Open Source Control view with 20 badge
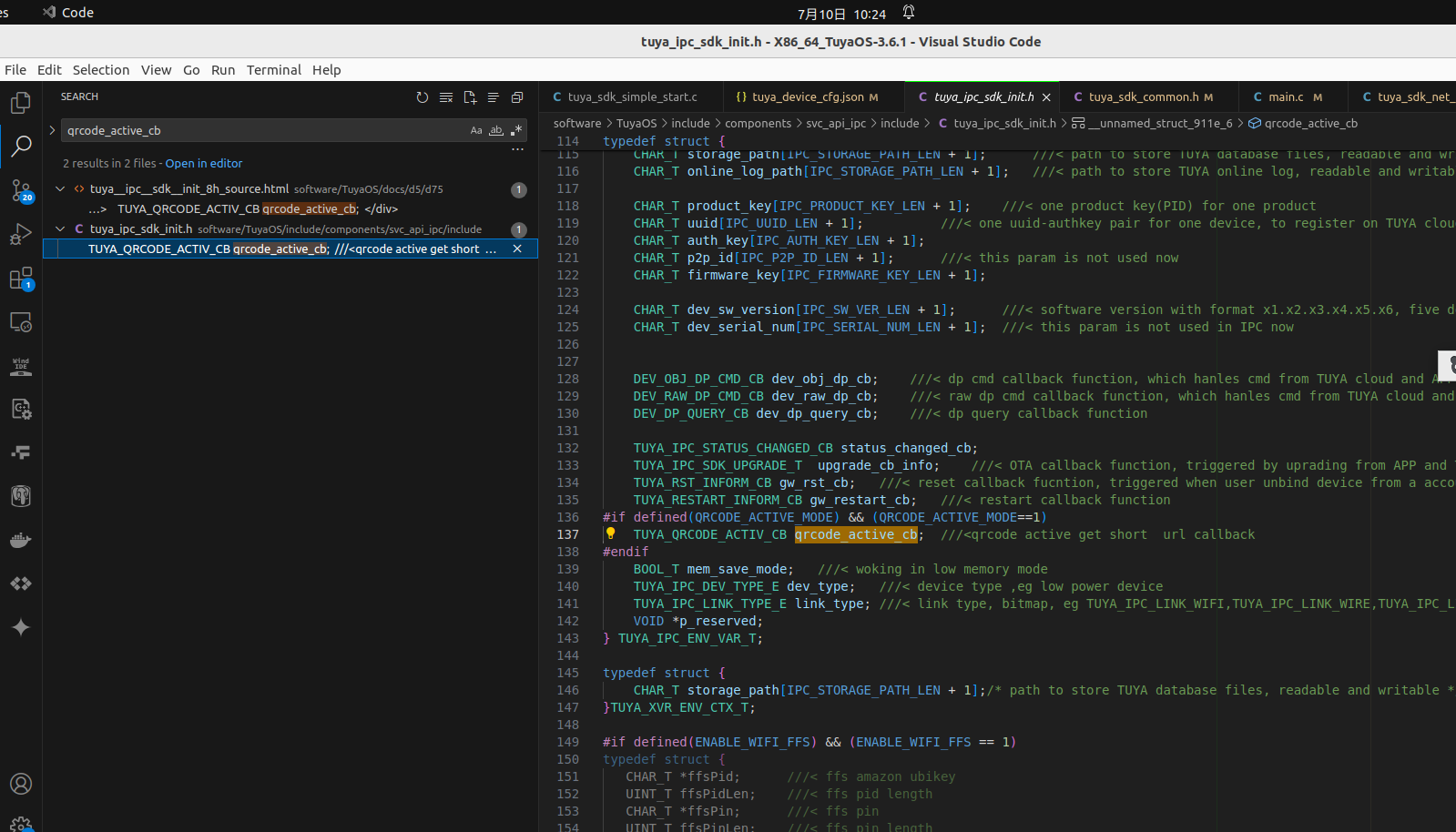The width and height of the screenshot is (1456, 832). 21,190
